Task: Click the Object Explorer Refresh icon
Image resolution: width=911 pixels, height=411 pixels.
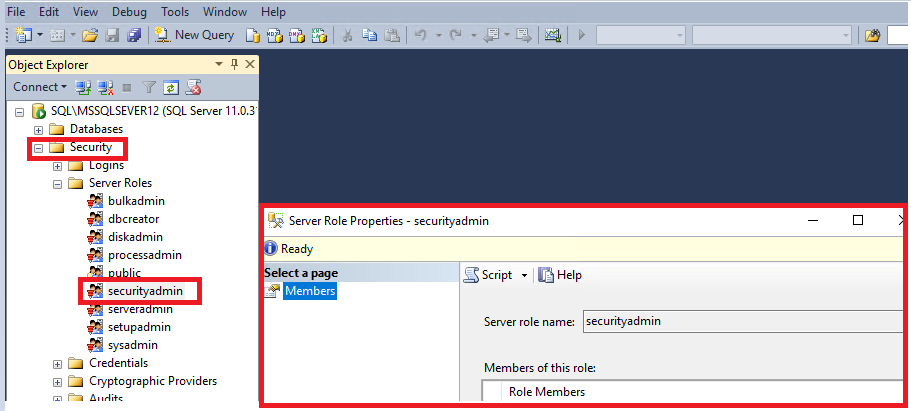Action: click(x=171, y=87)
